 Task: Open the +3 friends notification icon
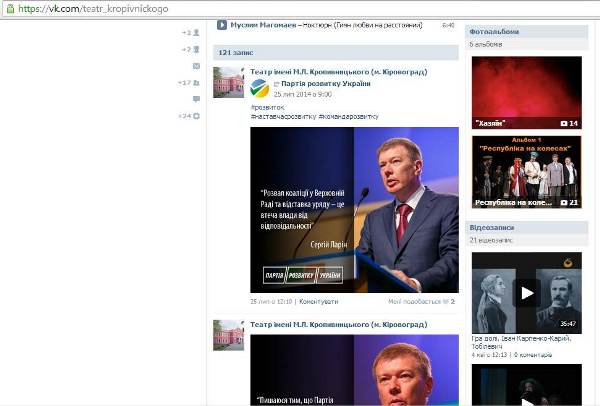[196, 33]
